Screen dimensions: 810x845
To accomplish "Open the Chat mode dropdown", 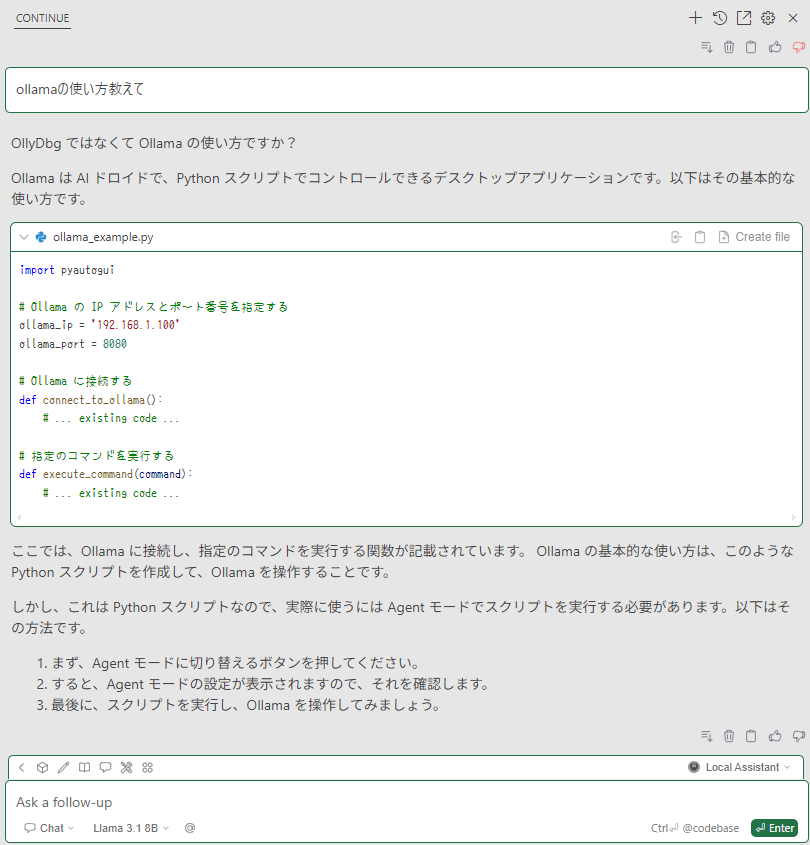I will (46, 828).
